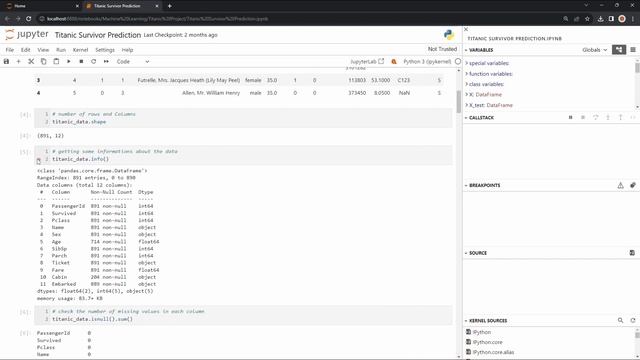Toggle pause on exceptions icon
This screenshot has height=360, width=640.
(620, 185)
